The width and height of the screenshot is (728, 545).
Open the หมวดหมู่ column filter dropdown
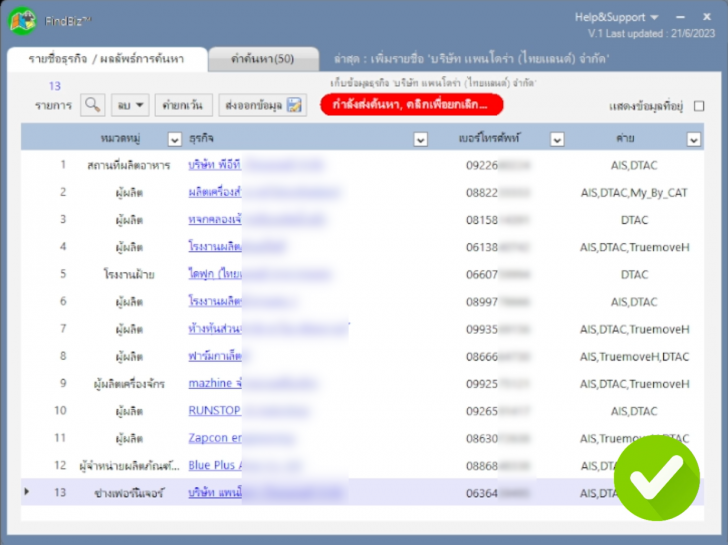click(x=175, y=139)
